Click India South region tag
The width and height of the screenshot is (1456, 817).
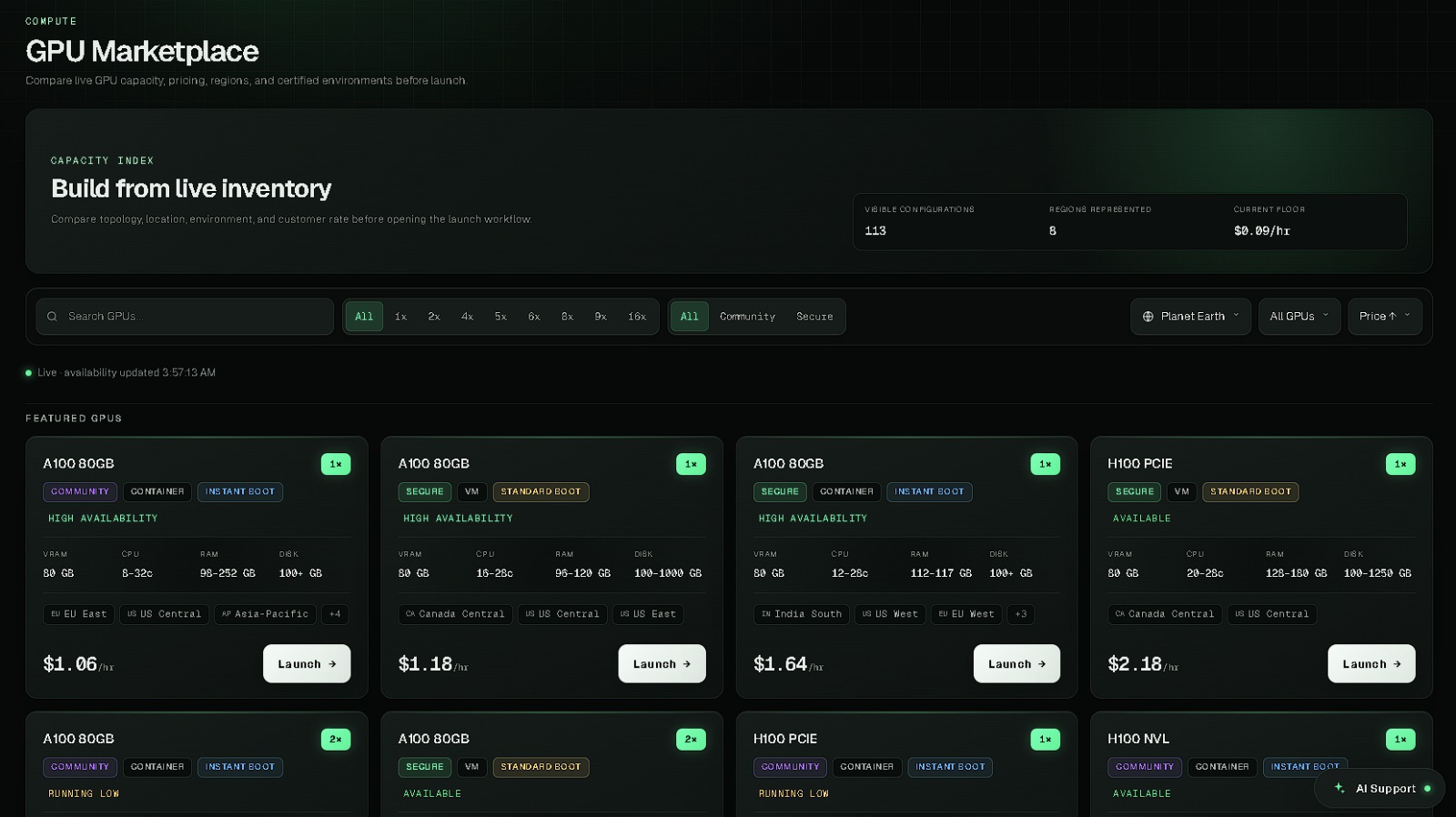click(x=802, y=614)
